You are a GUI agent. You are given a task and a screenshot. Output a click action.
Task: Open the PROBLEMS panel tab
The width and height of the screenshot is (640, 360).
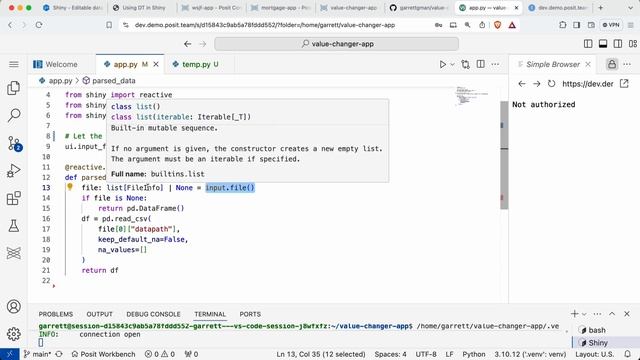tap(56, 314)
